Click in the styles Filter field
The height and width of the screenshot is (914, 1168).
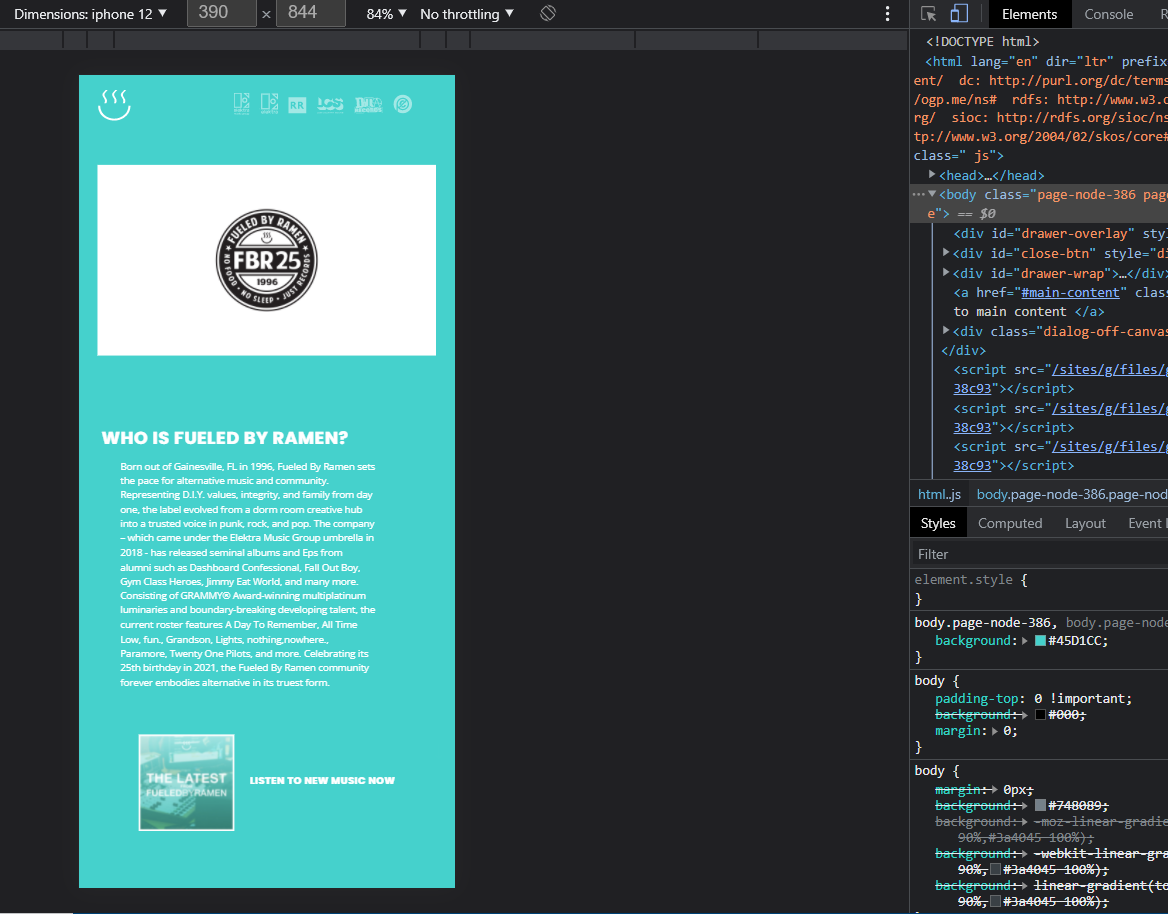point(1039,554)
